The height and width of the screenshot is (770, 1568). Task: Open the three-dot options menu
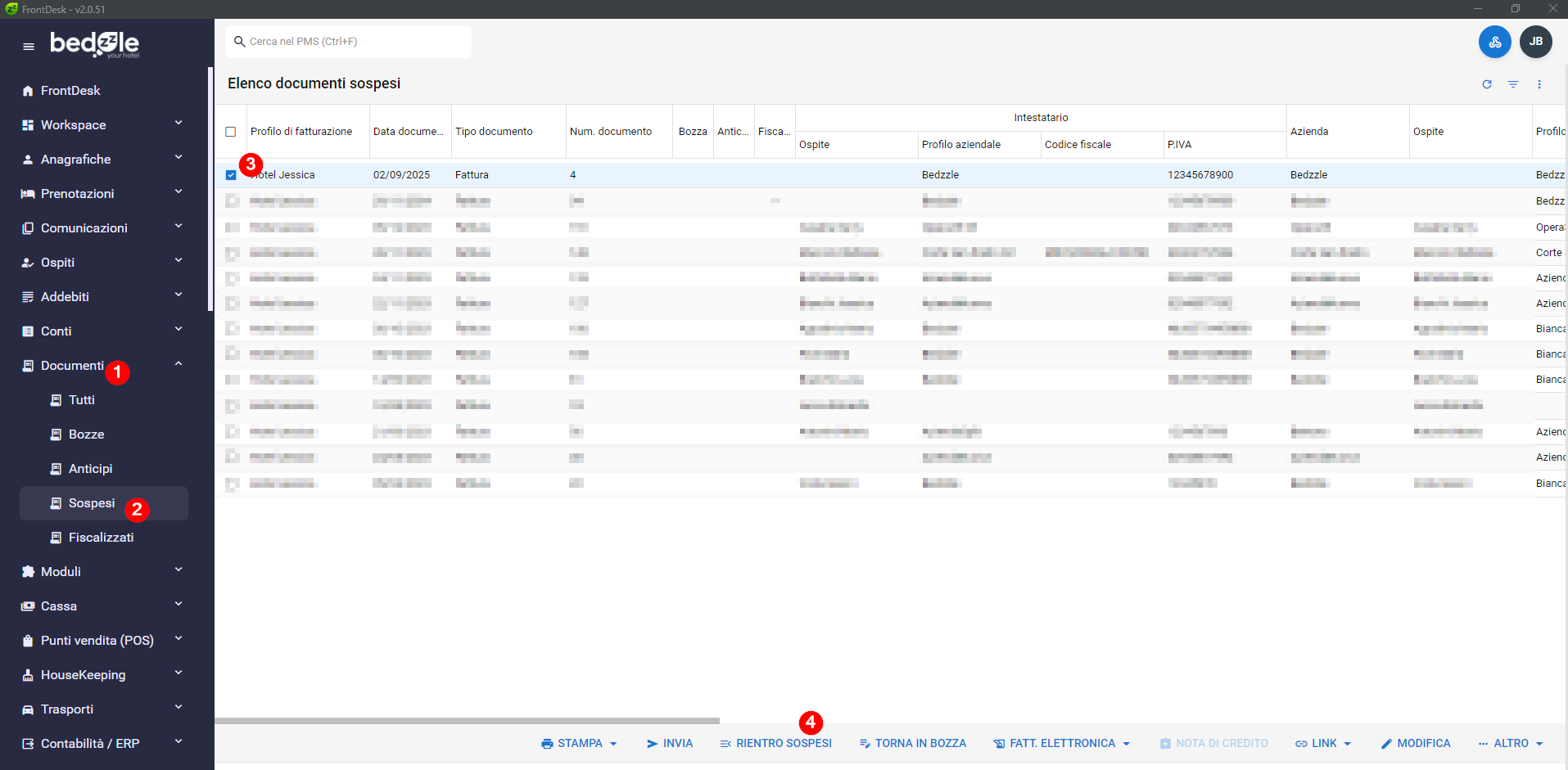pos(1539,84)
